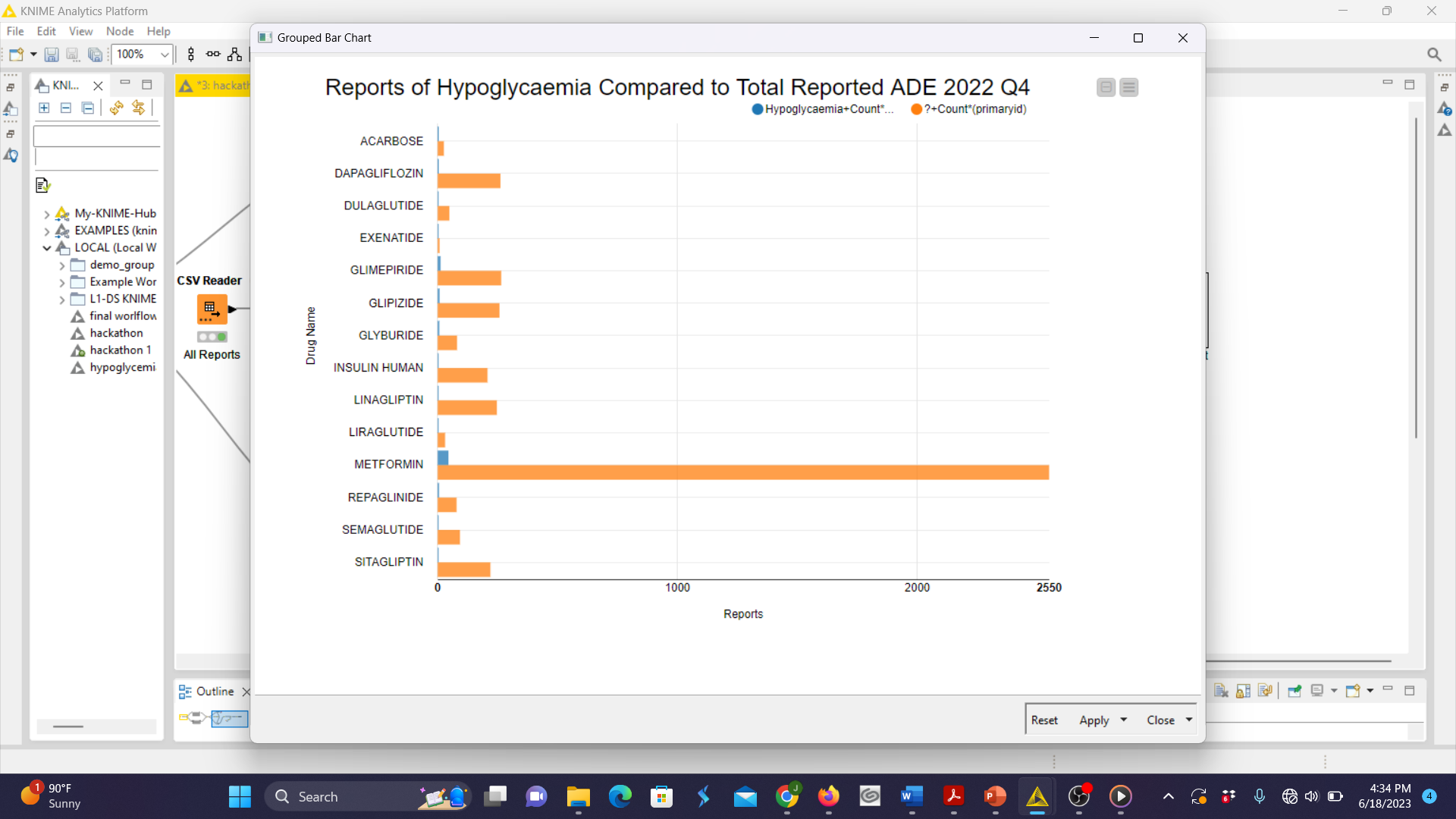Click the KNIME icon in the taskbar
This screenshot has width=1456, height=819.
point(1037,796)
